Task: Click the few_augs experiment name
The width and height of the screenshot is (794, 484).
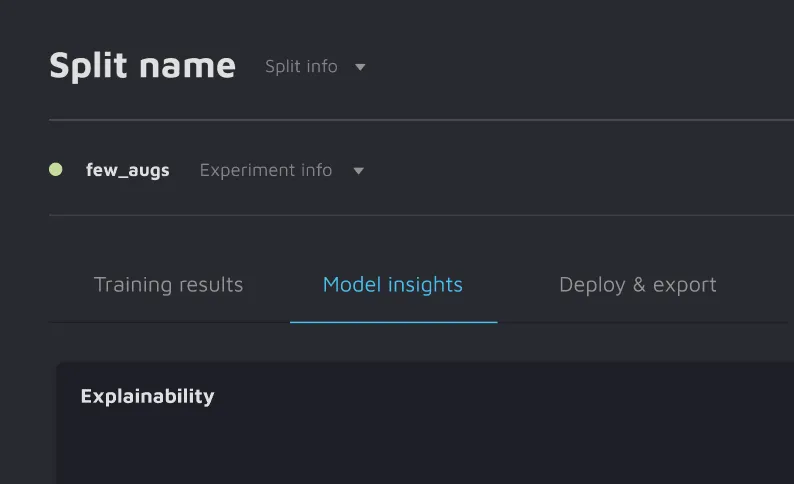Action: tap(128, 171)
